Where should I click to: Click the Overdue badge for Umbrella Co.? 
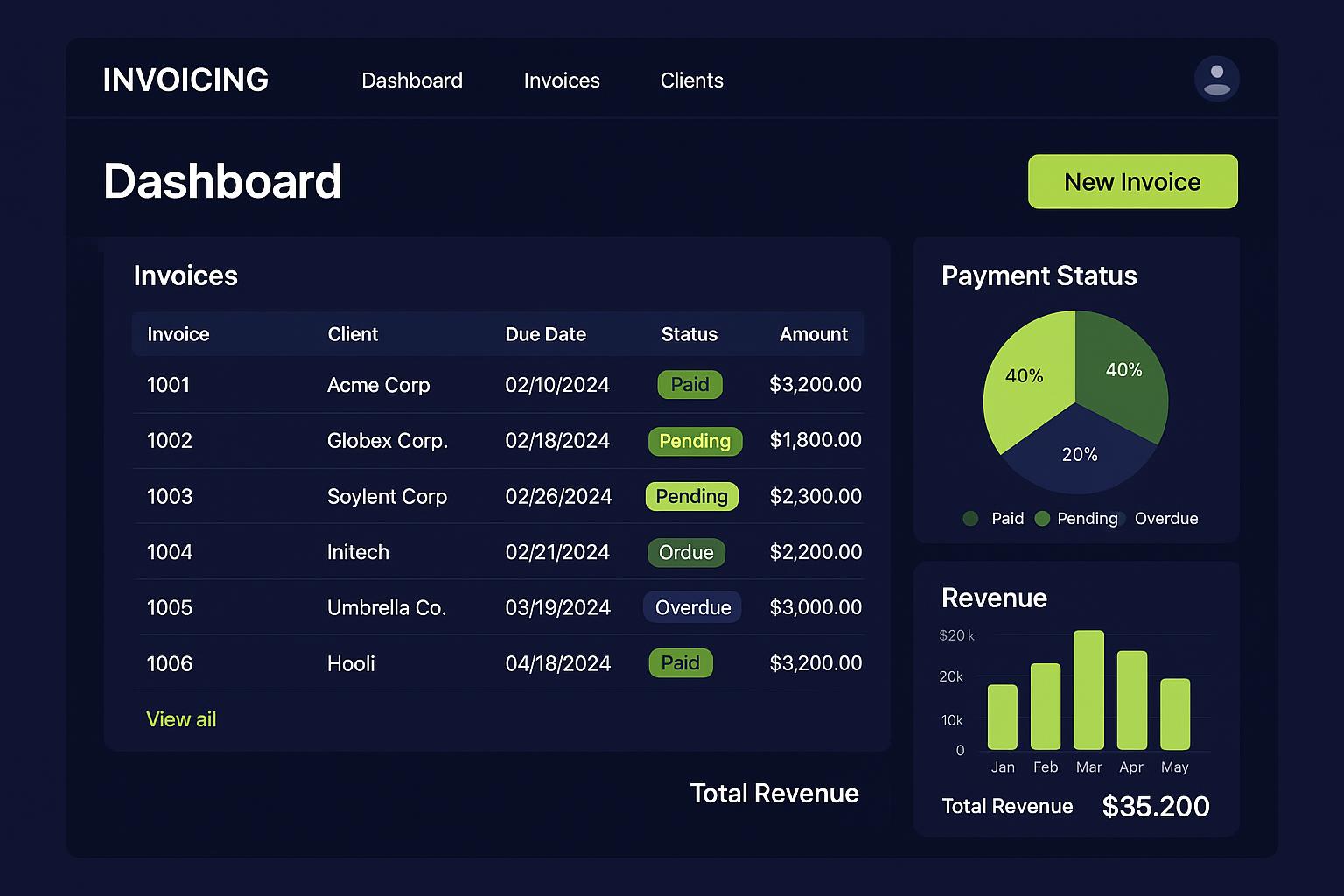[692, 607]
